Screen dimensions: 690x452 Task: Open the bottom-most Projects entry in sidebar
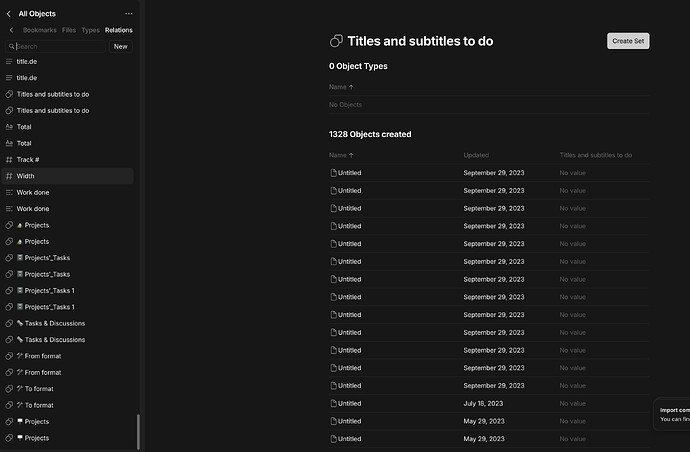point(67,438)
